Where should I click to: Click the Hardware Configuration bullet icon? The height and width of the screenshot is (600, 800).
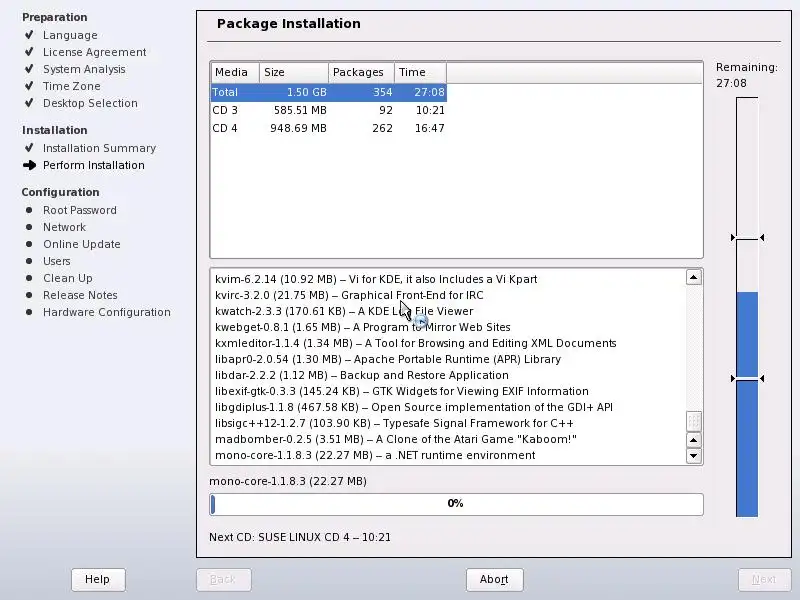pyautogui.click(x=29, y=312)
